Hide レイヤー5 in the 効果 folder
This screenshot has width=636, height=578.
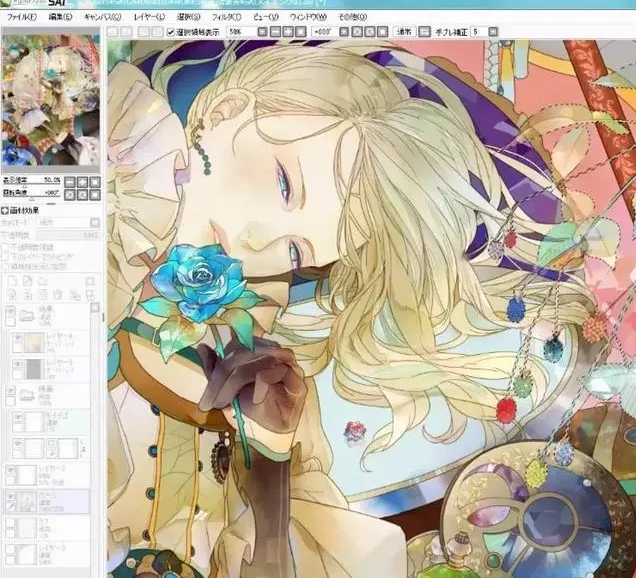(x=17, y=364)
